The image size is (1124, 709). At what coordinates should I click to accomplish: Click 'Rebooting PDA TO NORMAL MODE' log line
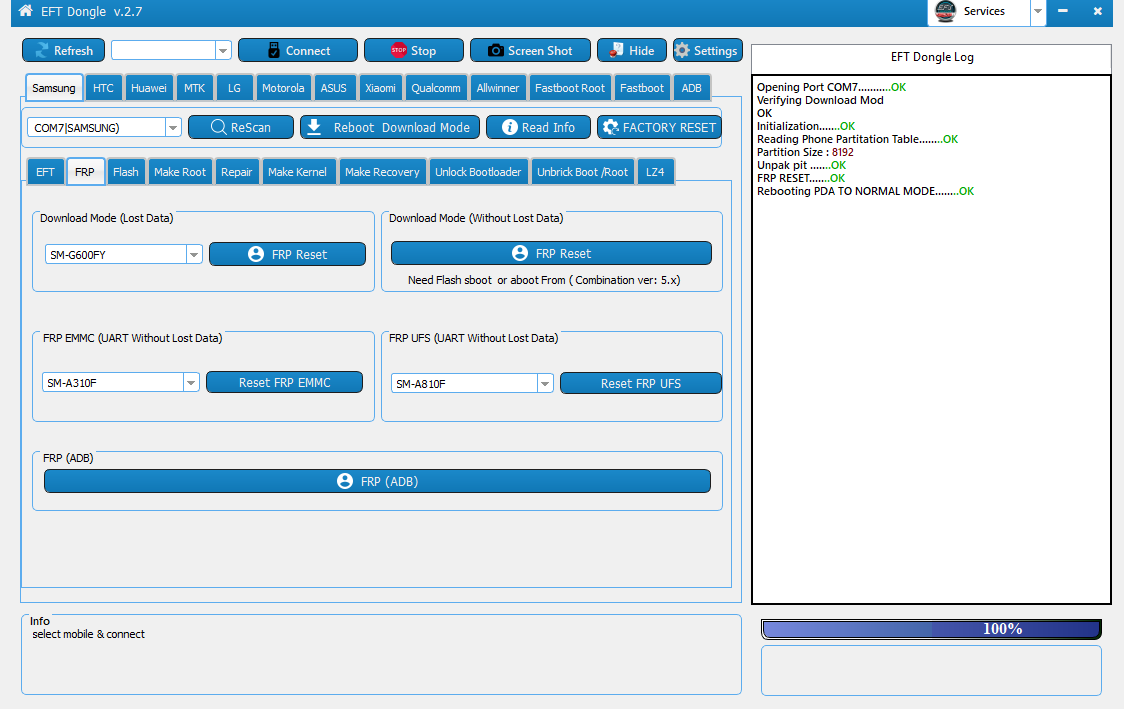click(865, 191)
